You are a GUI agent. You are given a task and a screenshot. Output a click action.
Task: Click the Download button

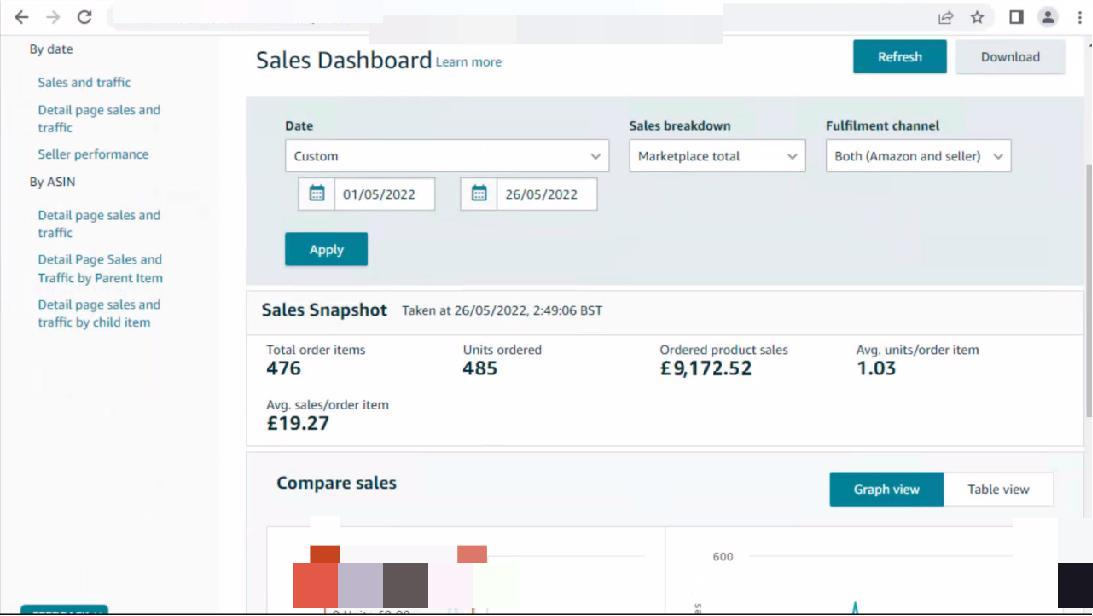pyautogui.click(x=1009, y=57)
